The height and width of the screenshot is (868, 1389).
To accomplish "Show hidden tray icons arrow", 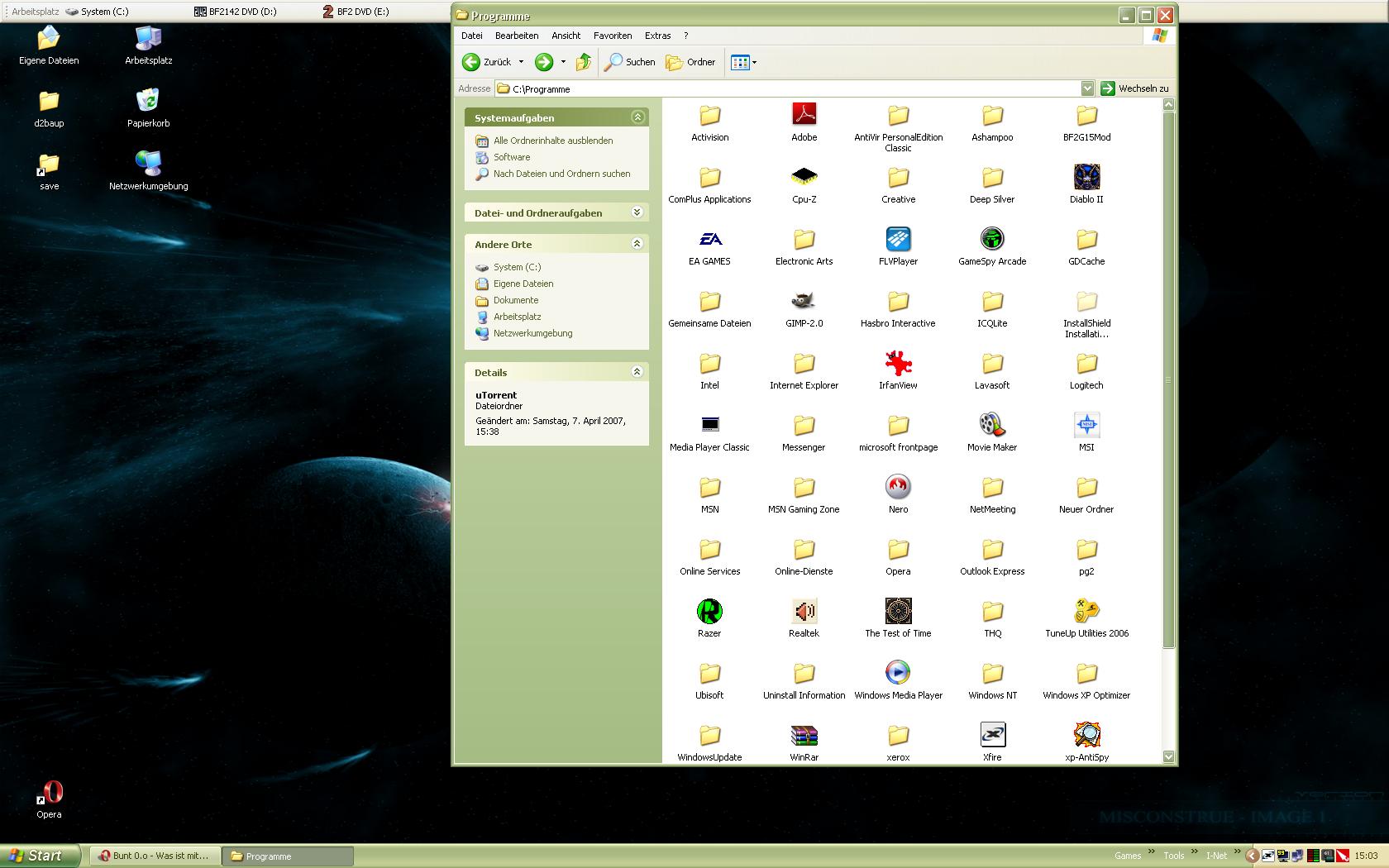I will pos(1252,856).
